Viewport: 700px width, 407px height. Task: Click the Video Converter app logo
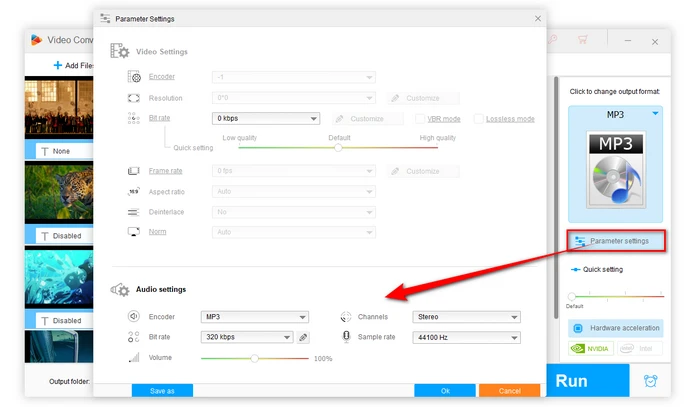point(36,40)
